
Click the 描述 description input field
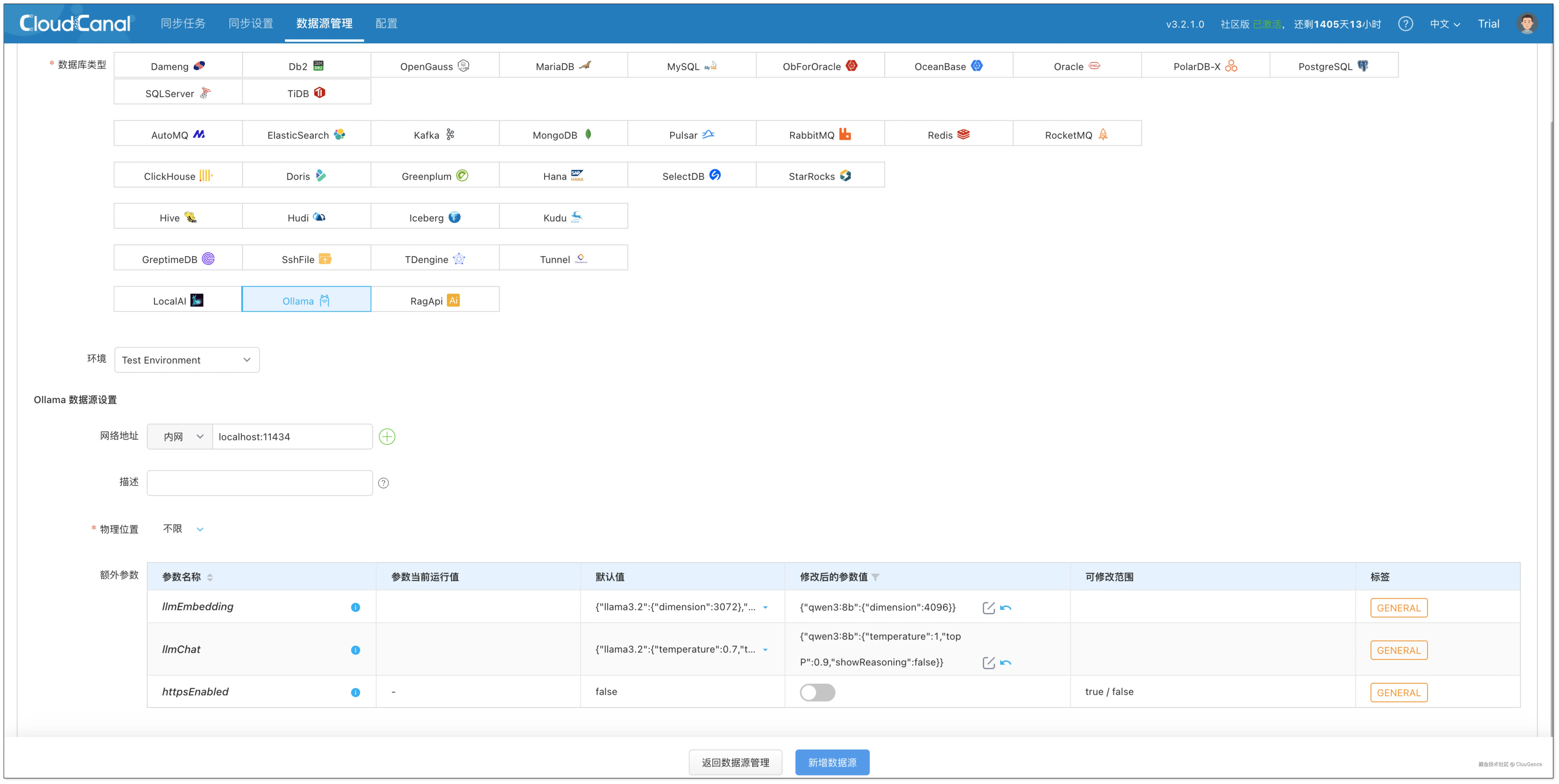pos(259,483)
